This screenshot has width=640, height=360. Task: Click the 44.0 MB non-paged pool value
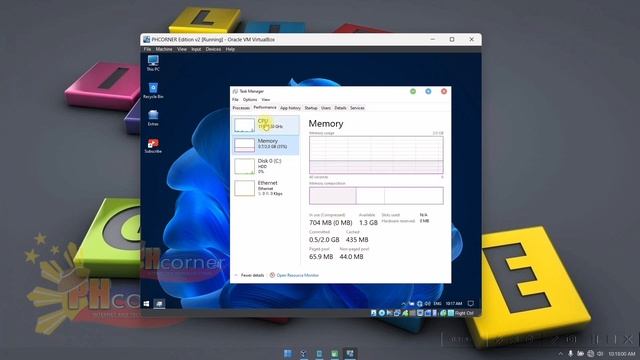(351, 257)
